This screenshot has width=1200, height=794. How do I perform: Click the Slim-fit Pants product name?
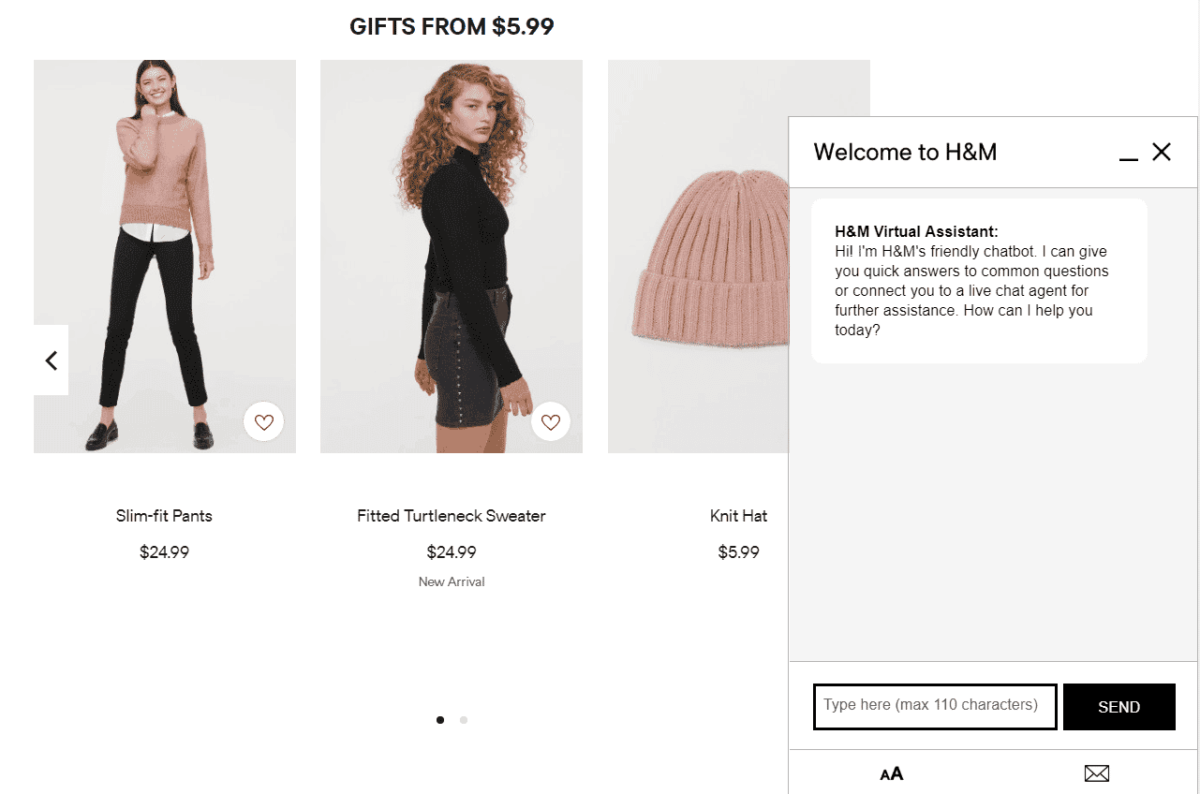pos(164,516)
